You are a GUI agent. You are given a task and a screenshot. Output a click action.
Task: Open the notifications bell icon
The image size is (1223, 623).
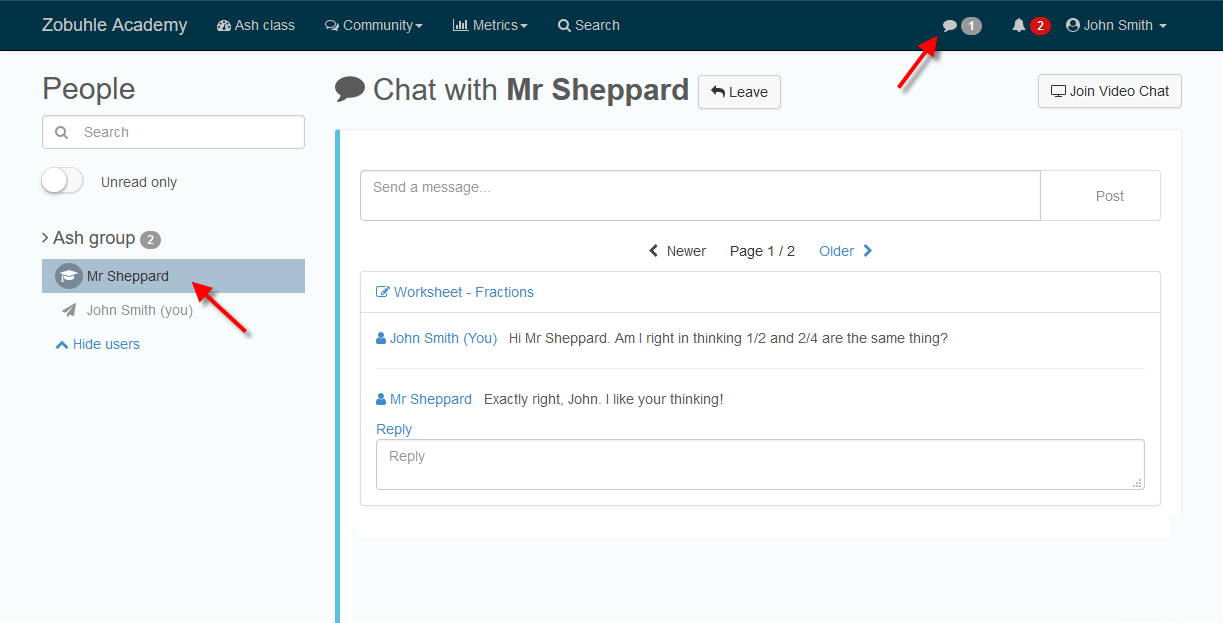1018,26
